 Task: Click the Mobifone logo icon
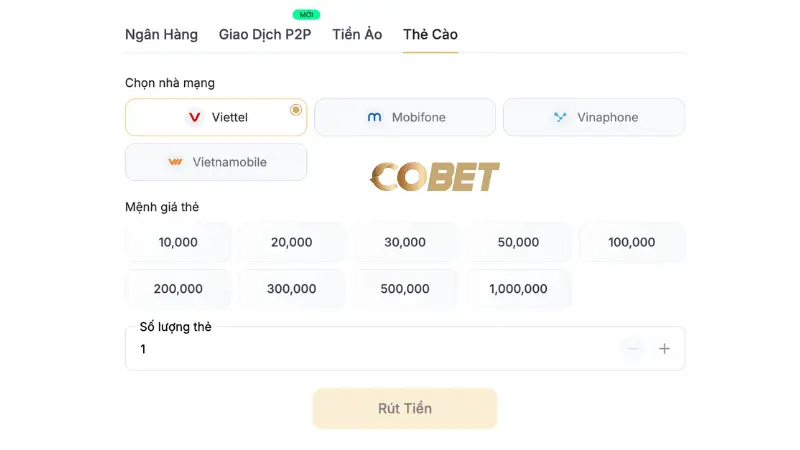(x=375, y=117)
